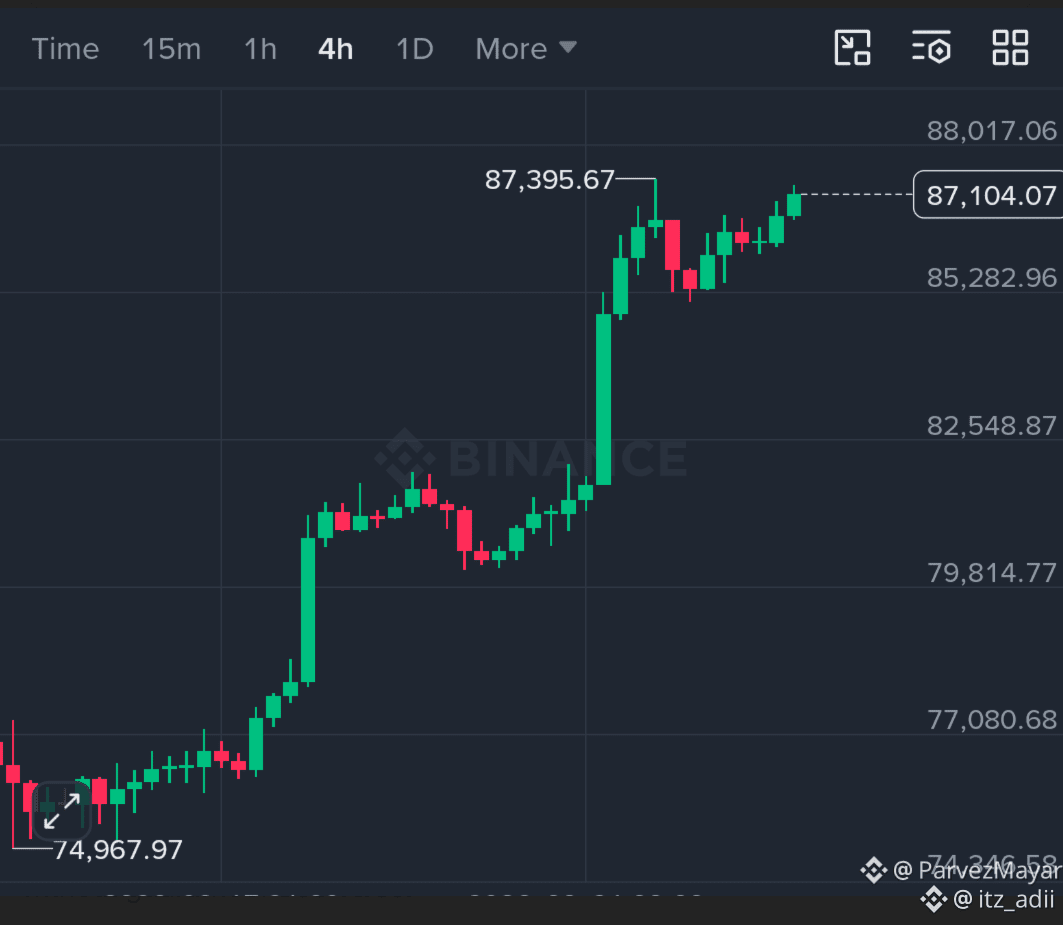Screen dimensions: 1063x925
Task: Open the chart indicator settings icon
Action: (931, 47)
